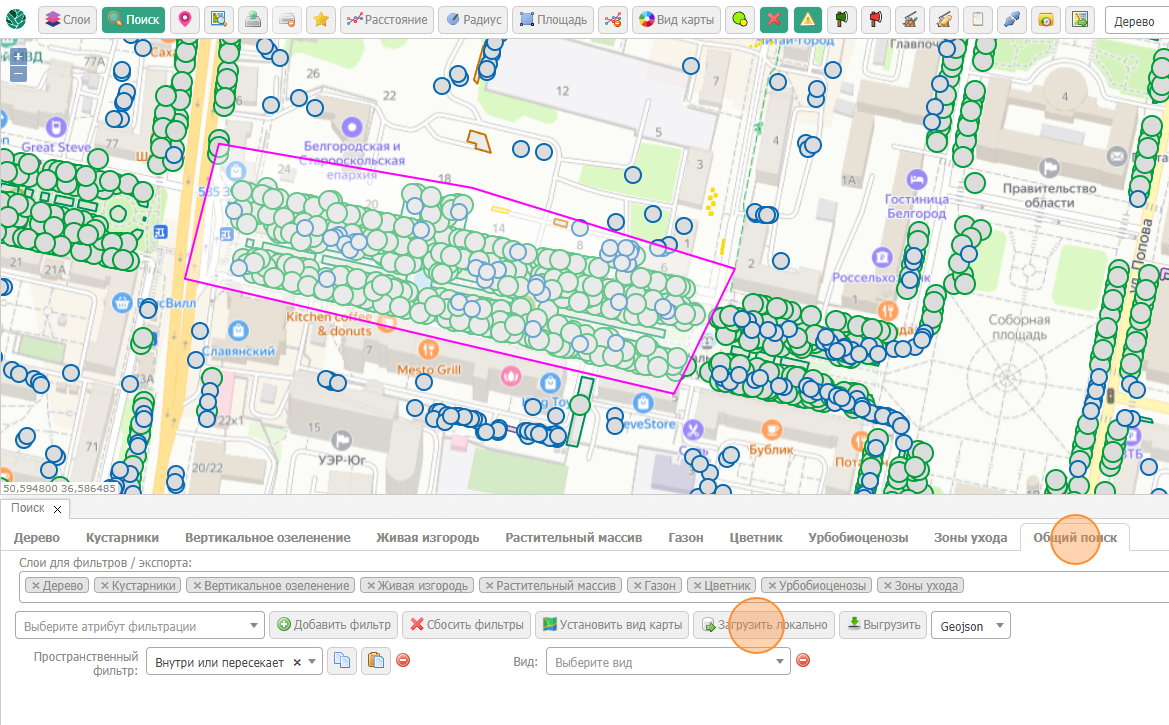Click the Установить вид карты button
1169x725 pixels.
point(612,625)
